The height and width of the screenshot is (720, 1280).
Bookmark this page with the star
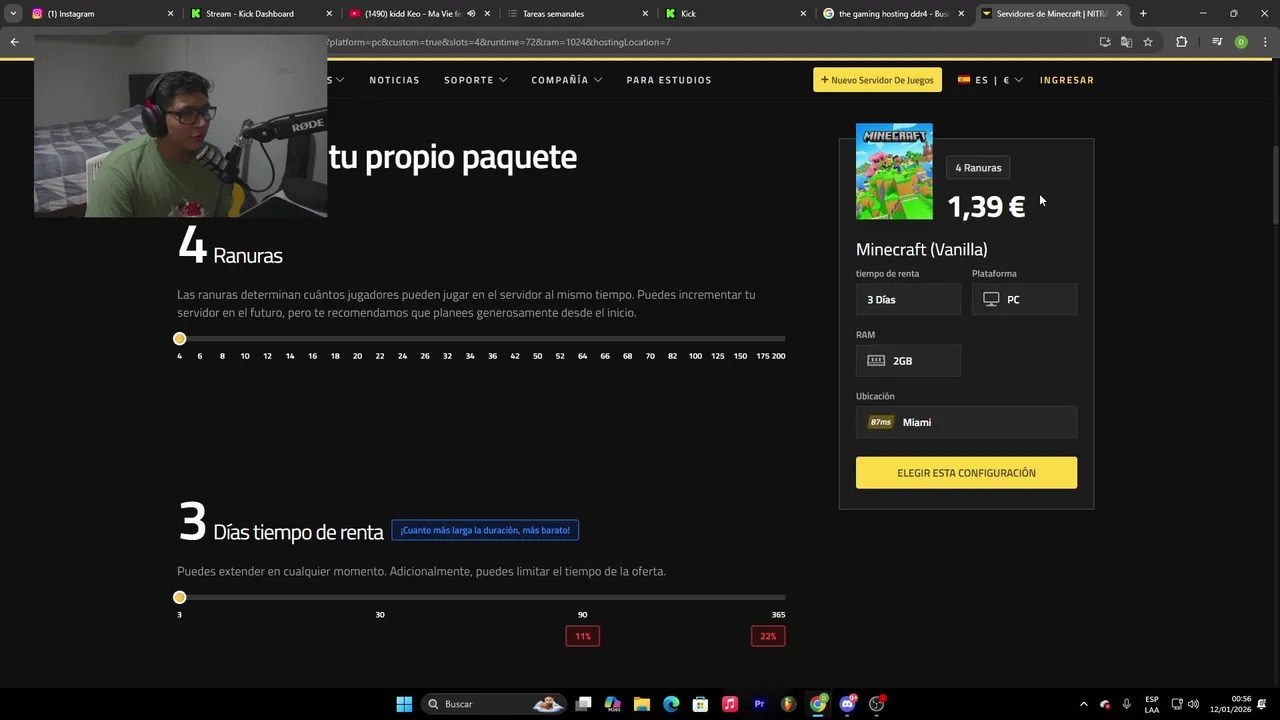click(1148, 42)
